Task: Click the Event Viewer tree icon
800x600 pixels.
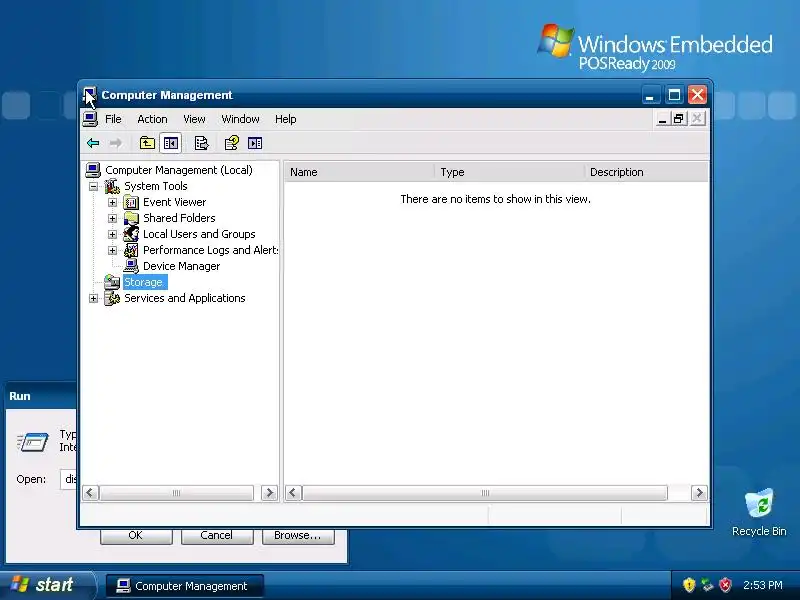Action: (131, 202)
